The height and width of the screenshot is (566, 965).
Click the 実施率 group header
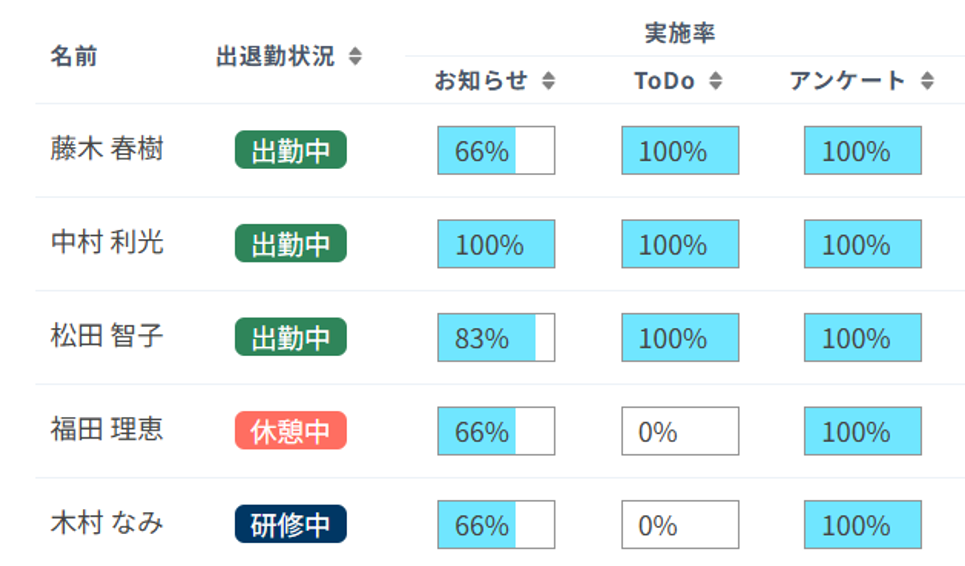[680, 34]
